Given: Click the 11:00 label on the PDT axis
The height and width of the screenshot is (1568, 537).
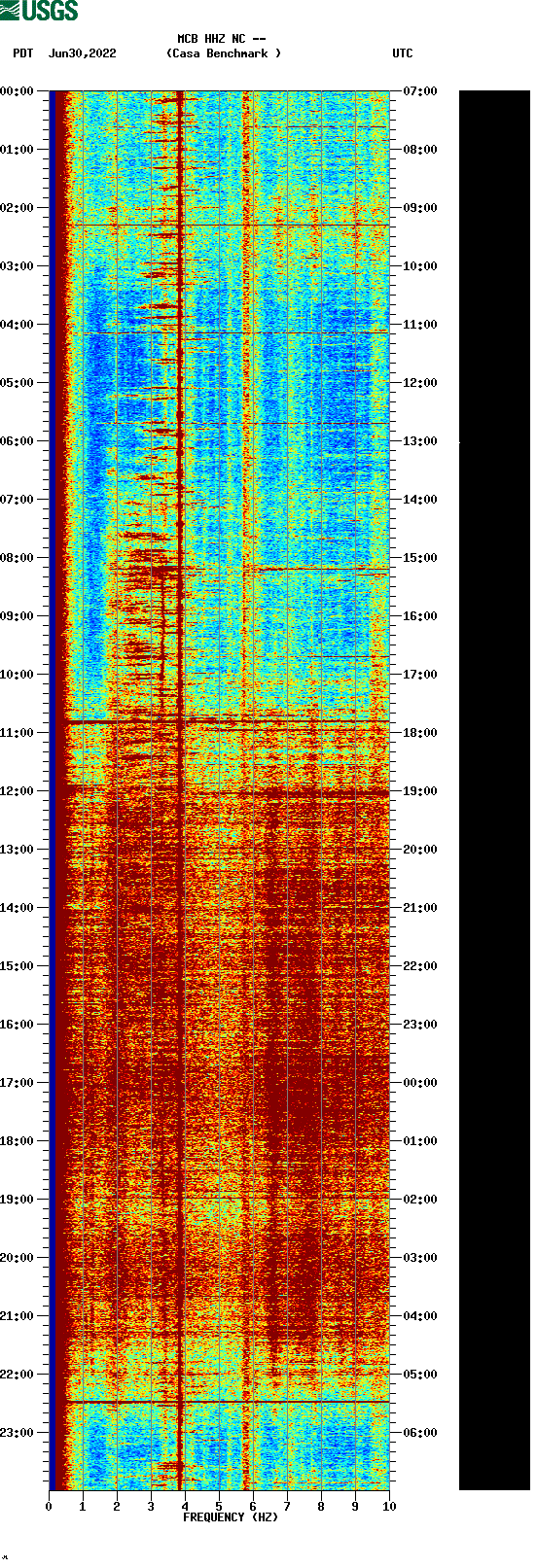Looking at the screenshot, I should click(x=17, y=733).
